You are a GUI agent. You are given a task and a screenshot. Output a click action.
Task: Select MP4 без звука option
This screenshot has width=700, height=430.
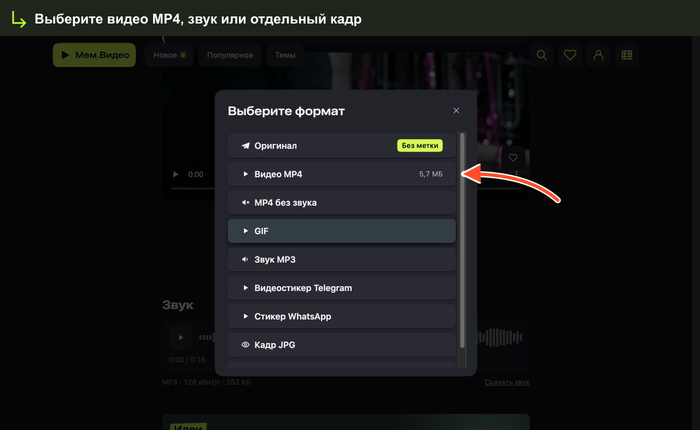click(342, 203)
